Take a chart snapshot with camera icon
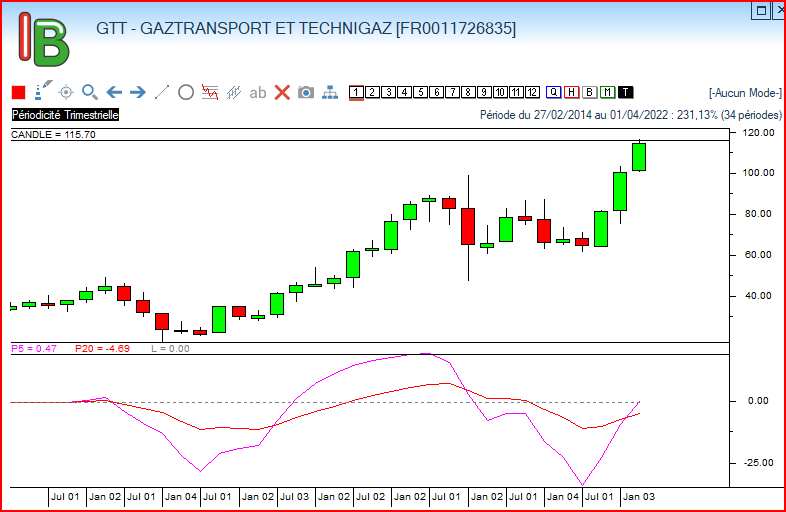 306,92
